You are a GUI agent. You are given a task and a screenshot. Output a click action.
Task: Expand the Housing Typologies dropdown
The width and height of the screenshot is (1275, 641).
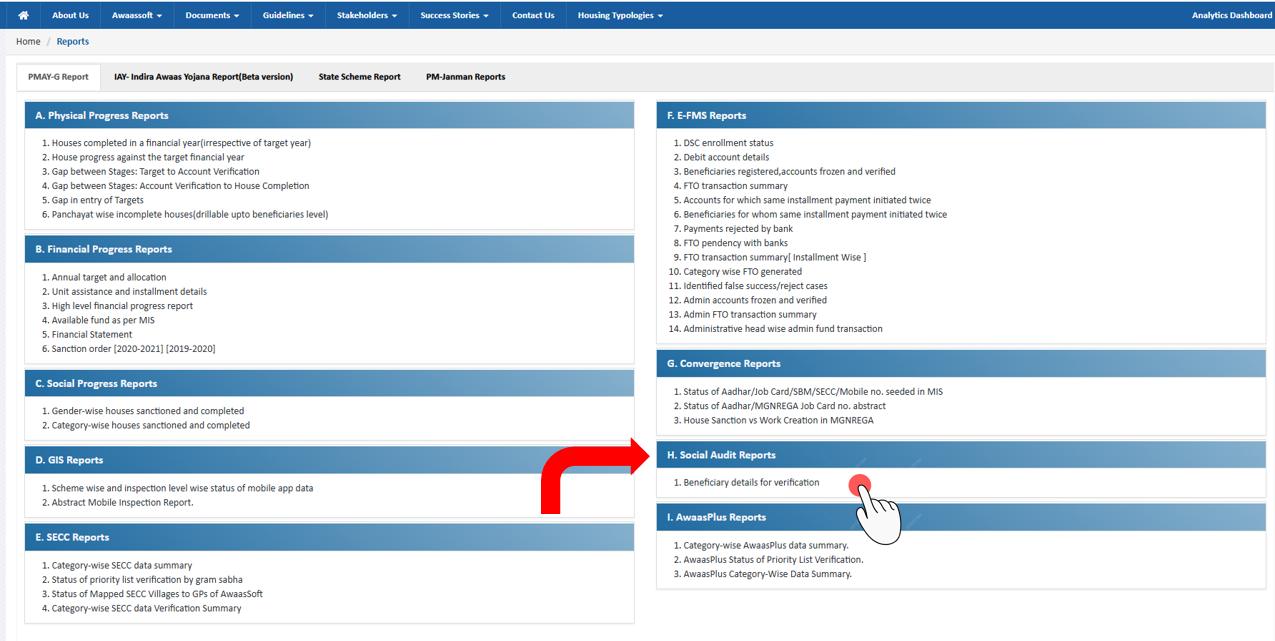point(620,14)
